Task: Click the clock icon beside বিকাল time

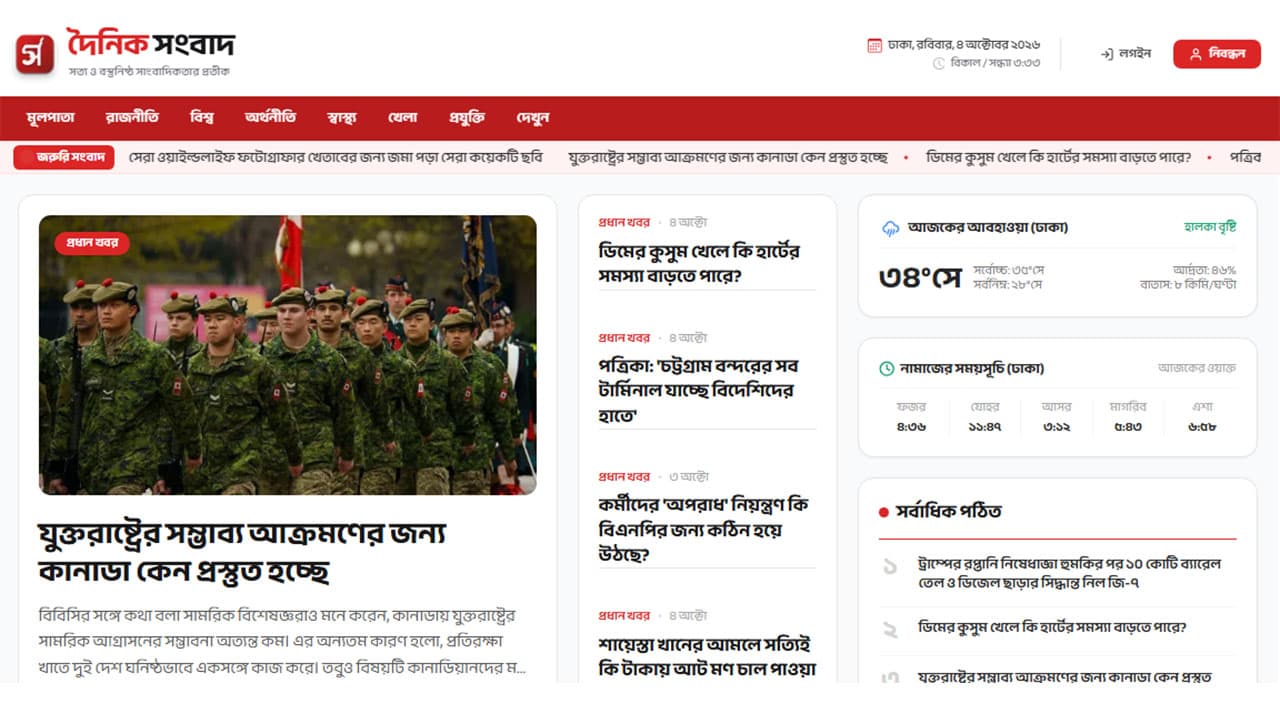Action: (x=939, y=63)
